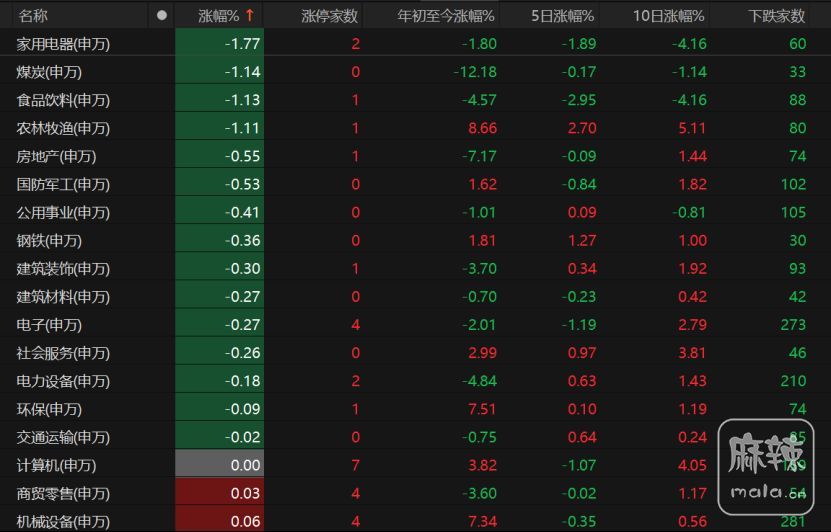The width and height of the screenshot is (831, 532).
Task: Click the 10日涨幅% column header
Action: click(669, 16)
